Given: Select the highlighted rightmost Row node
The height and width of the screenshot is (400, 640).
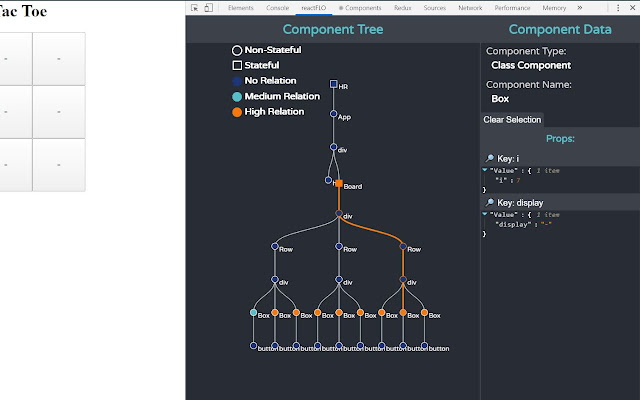Looking at the screenshot, I should [x=403, y=247].
